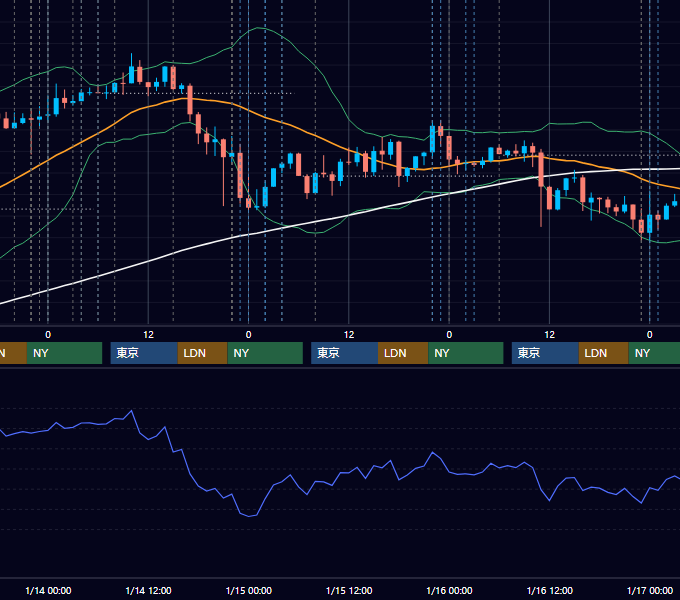Click the 1/17 00:00 date label
Screen dimensions: 680x600
pos(650,590)
